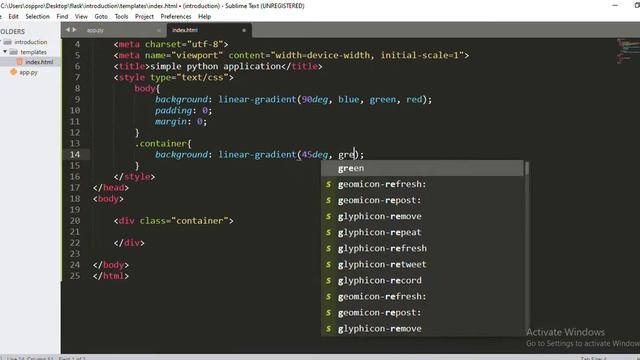Choose the green autocomplete suggestion

[x=422, y=168]
